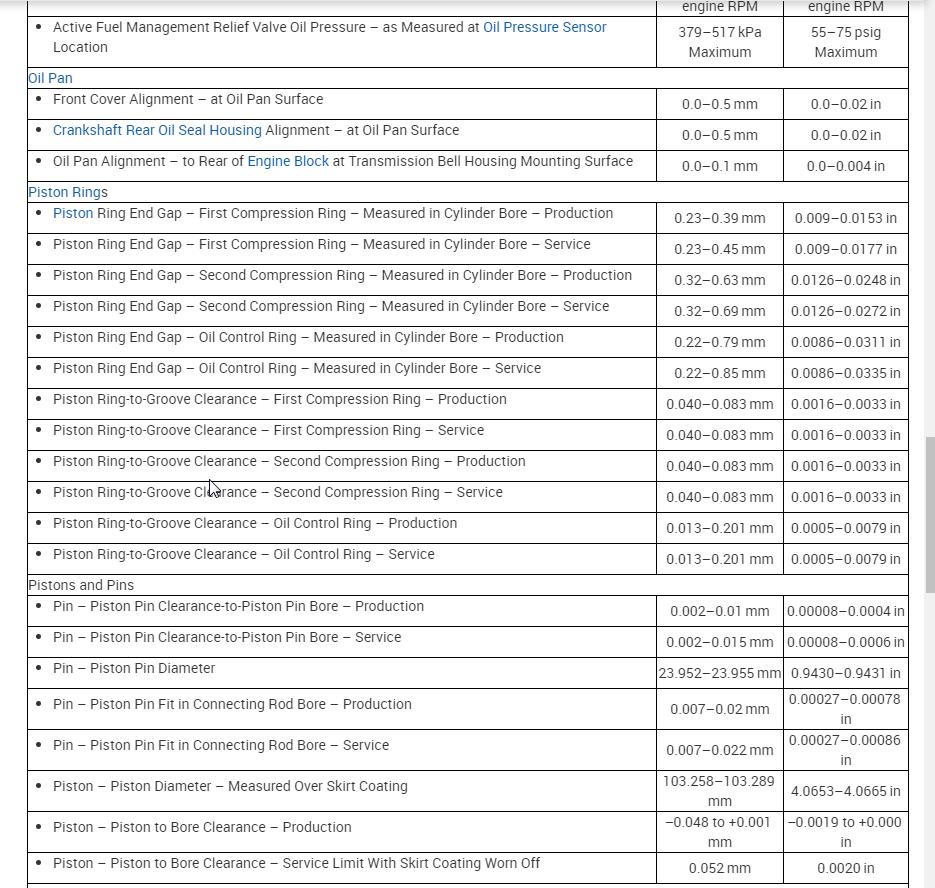Select the −0.048 to +0.001 mm cell

pyautogui.click(x=720, y=833)
